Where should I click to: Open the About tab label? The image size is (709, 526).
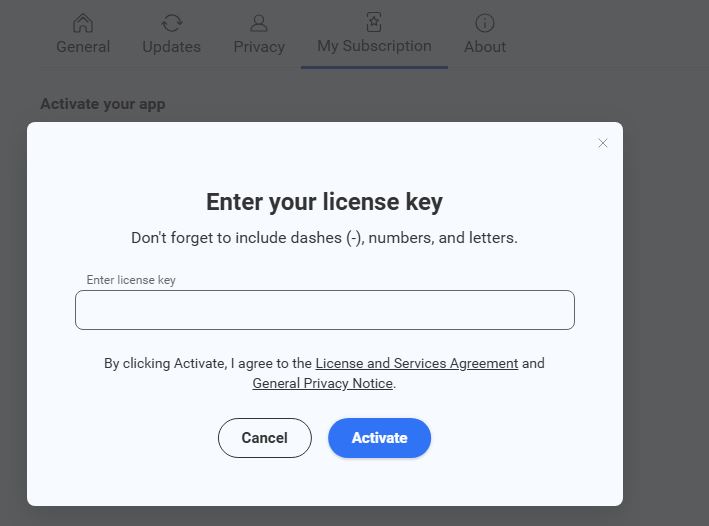click(x=485, y=47)
